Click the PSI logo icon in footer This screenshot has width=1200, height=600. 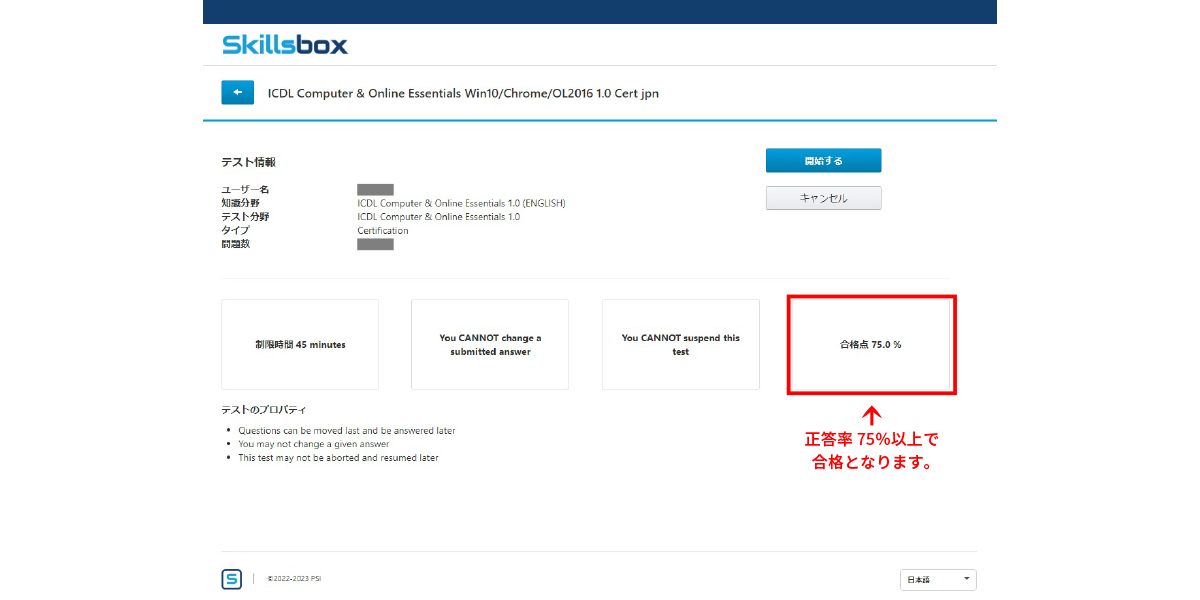tap(231, 579)
